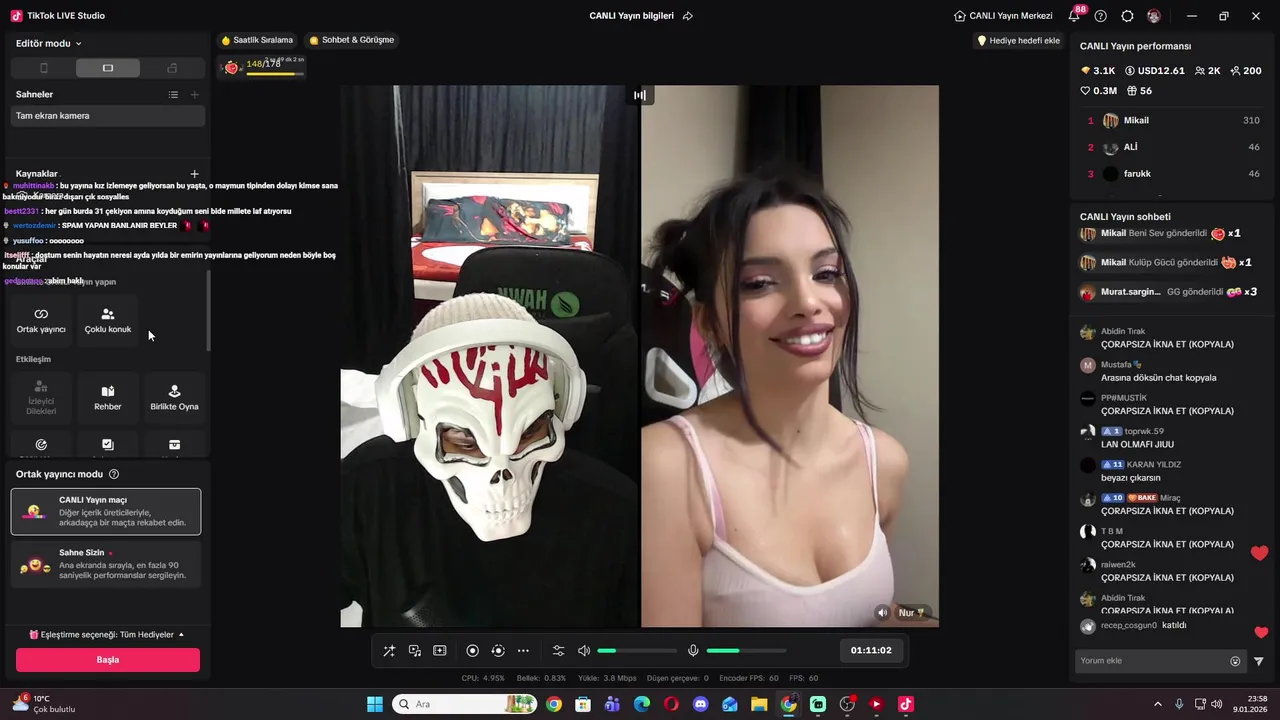1280x720 pixels.
Task: Open the TikTok LIVE Studio taskbar icon
Action: click(905, 704)
